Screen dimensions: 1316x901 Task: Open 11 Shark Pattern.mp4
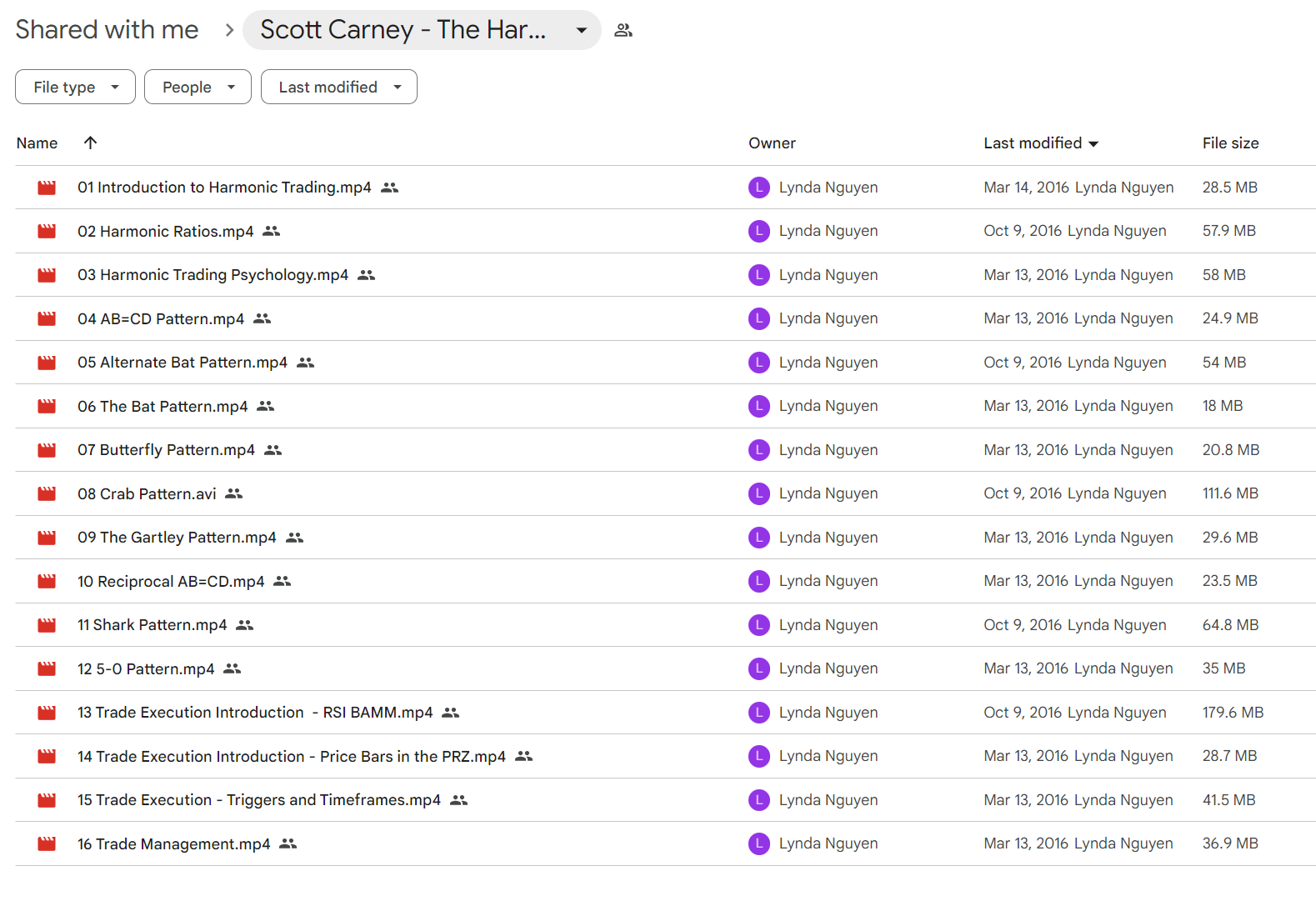(152, 625)
